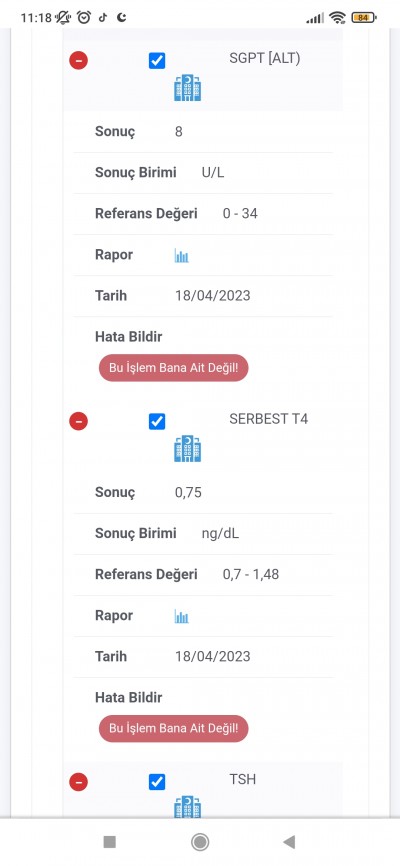
Task: Uncheck the SGPT [ALT] checkbox
Action: (157, 61)
